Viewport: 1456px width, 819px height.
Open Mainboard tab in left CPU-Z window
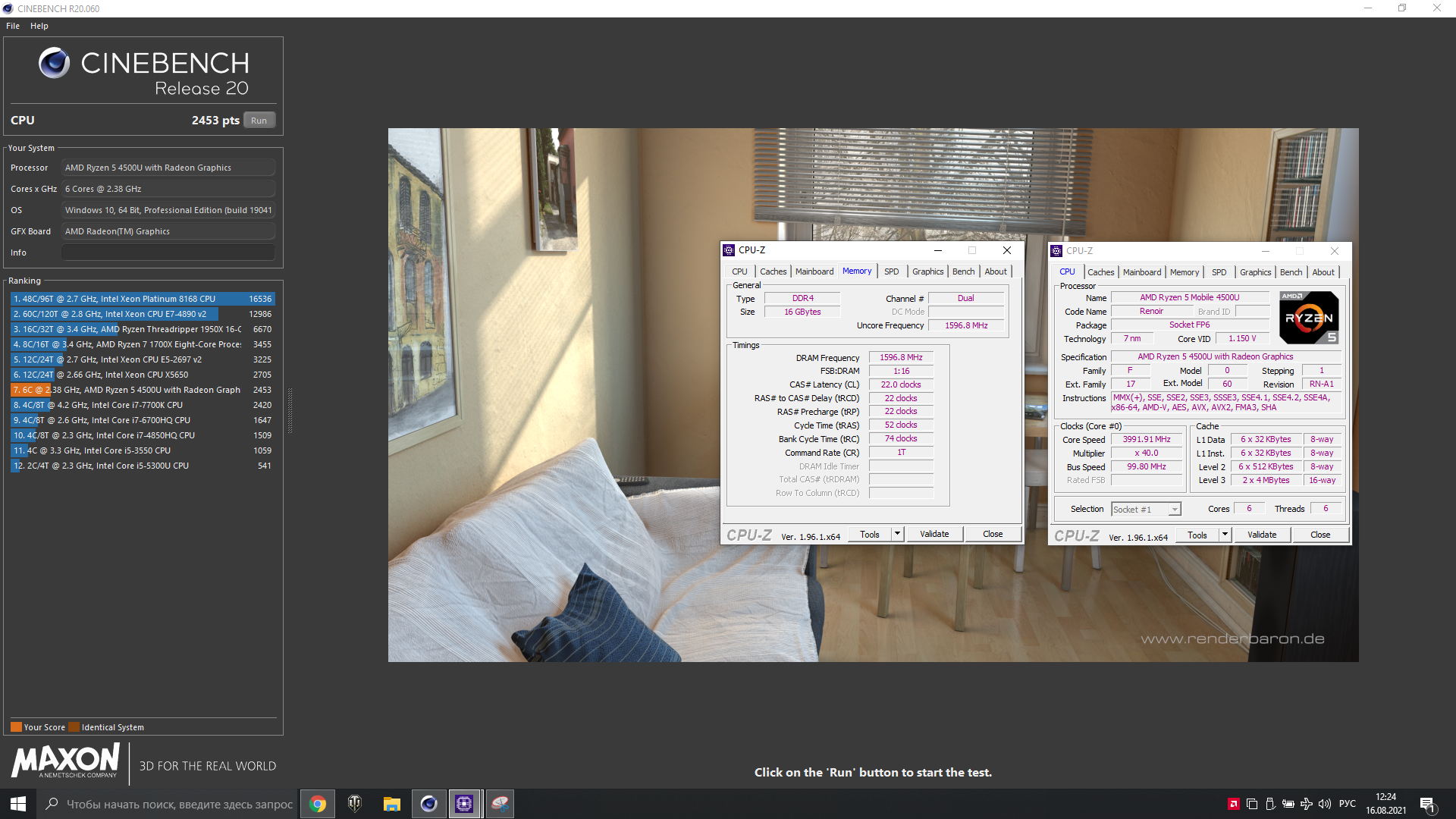(814, 271)
